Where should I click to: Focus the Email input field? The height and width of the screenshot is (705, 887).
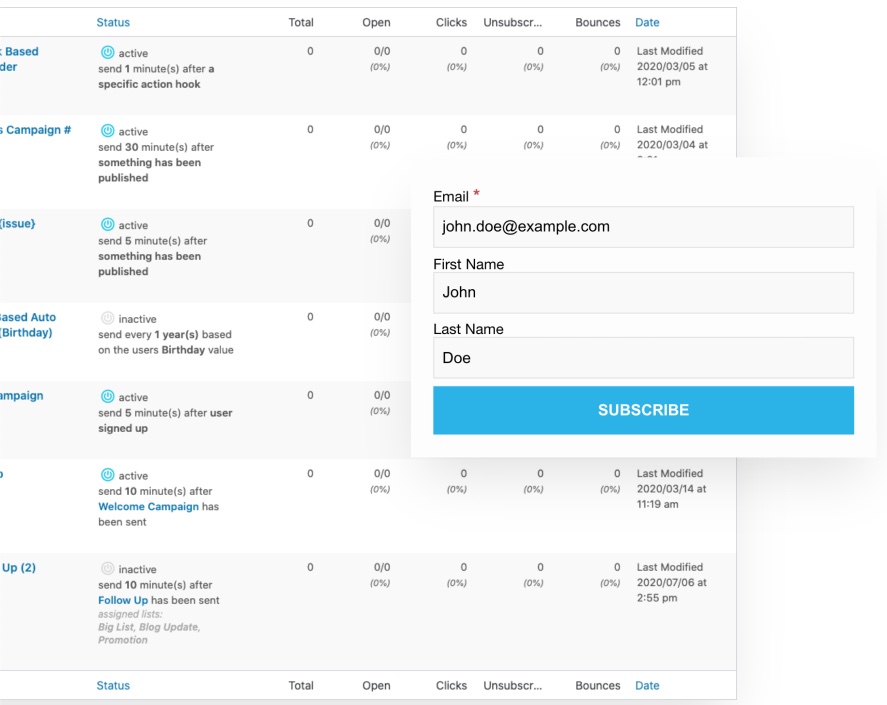643,227
